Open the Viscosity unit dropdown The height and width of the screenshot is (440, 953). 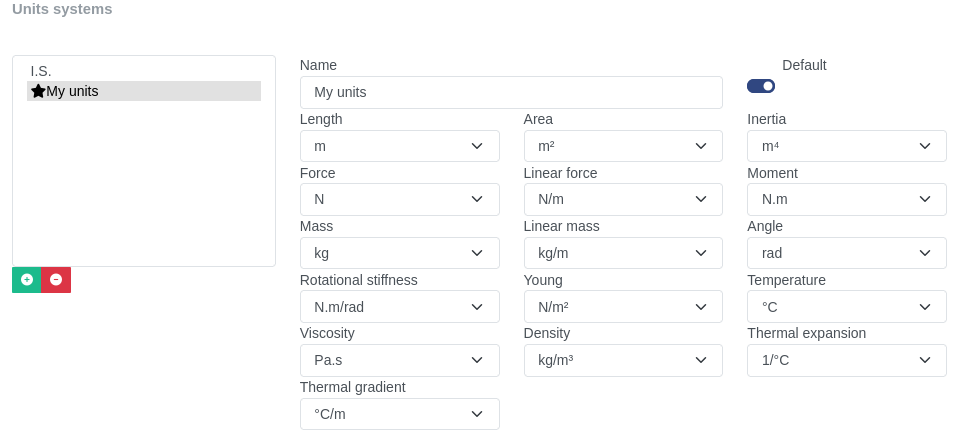pos(399,360)
